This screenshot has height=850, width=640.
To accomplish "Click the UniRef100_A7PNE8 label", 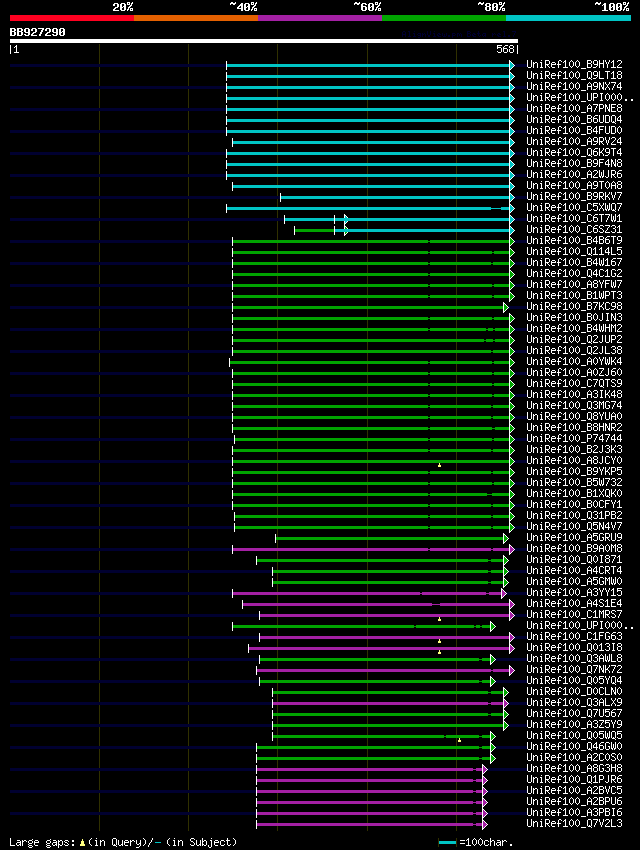I will 574,108.
